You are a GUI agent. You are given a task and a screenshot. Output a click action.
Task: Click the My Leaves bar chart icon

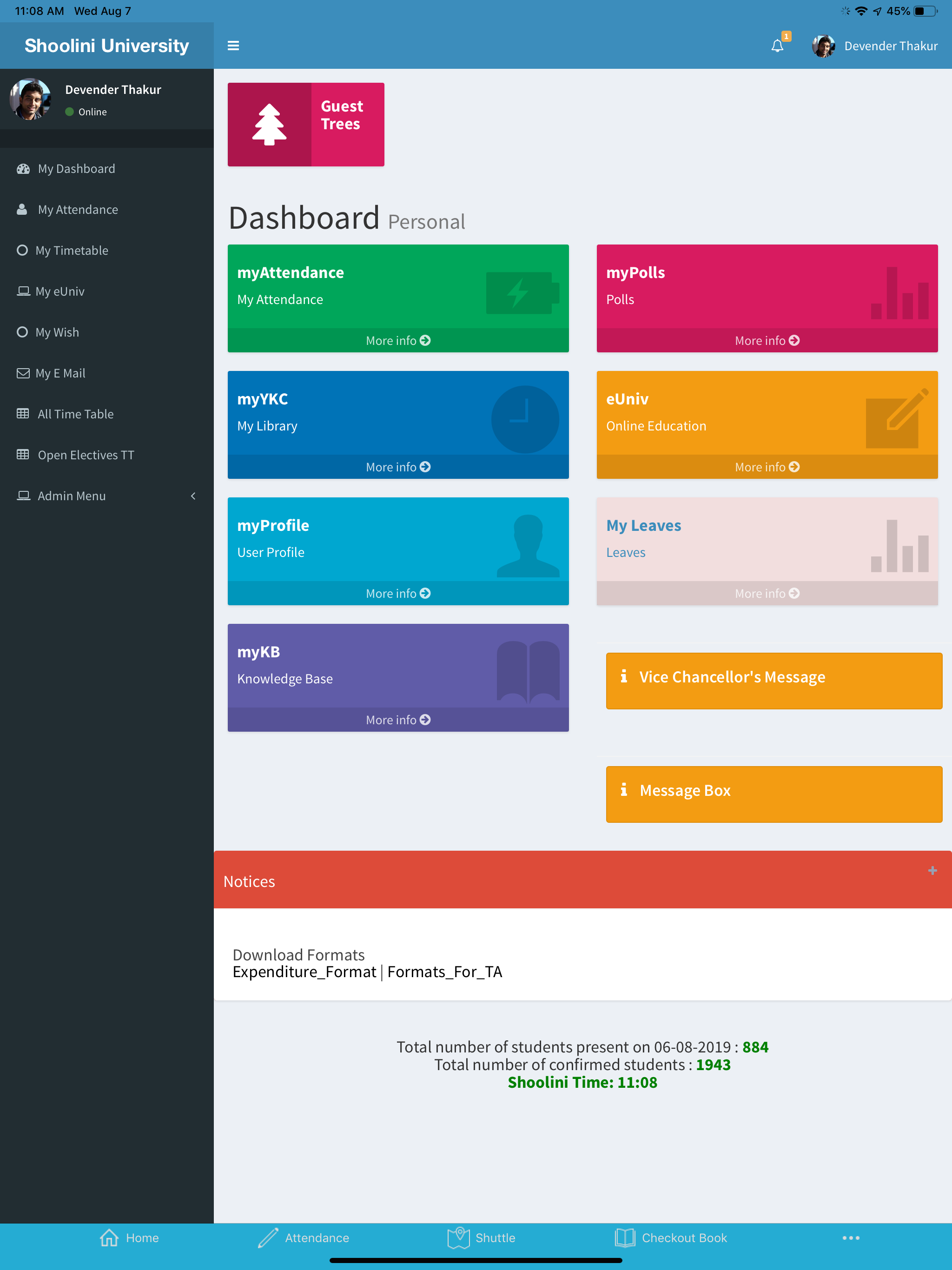click(x=900, y=546)
